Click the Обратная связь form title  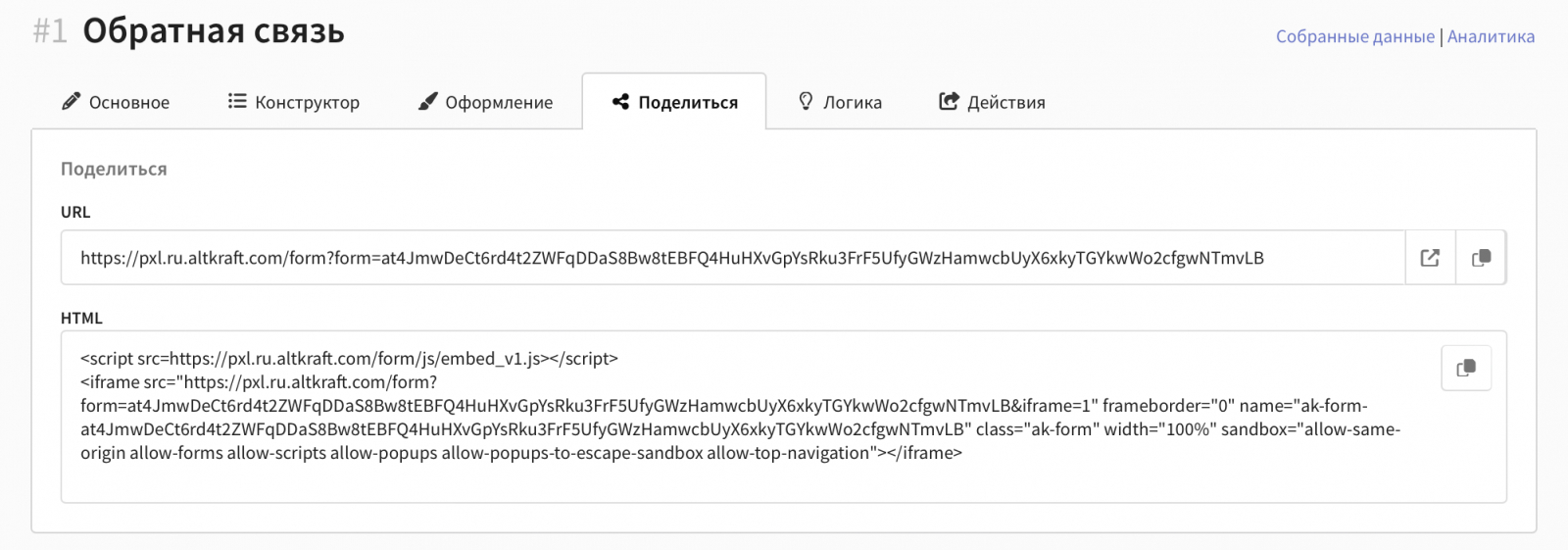214,31
